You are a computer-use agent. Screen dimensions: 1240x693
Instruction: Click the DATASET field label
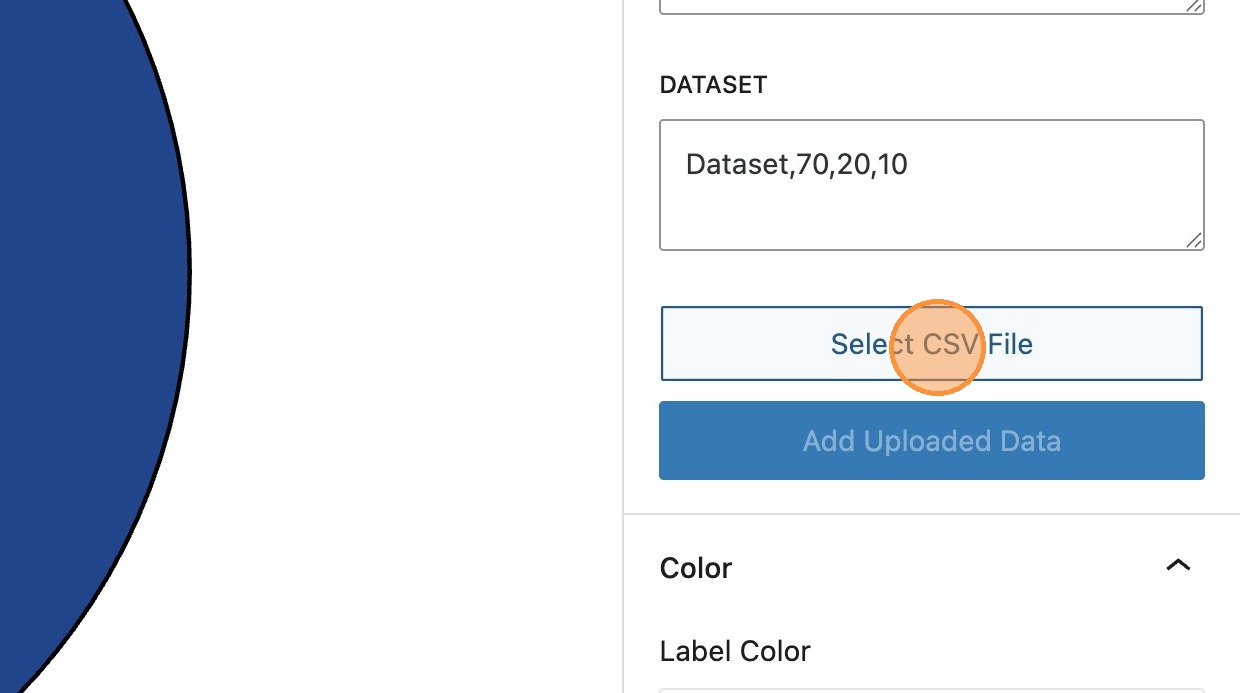(713, 85)
